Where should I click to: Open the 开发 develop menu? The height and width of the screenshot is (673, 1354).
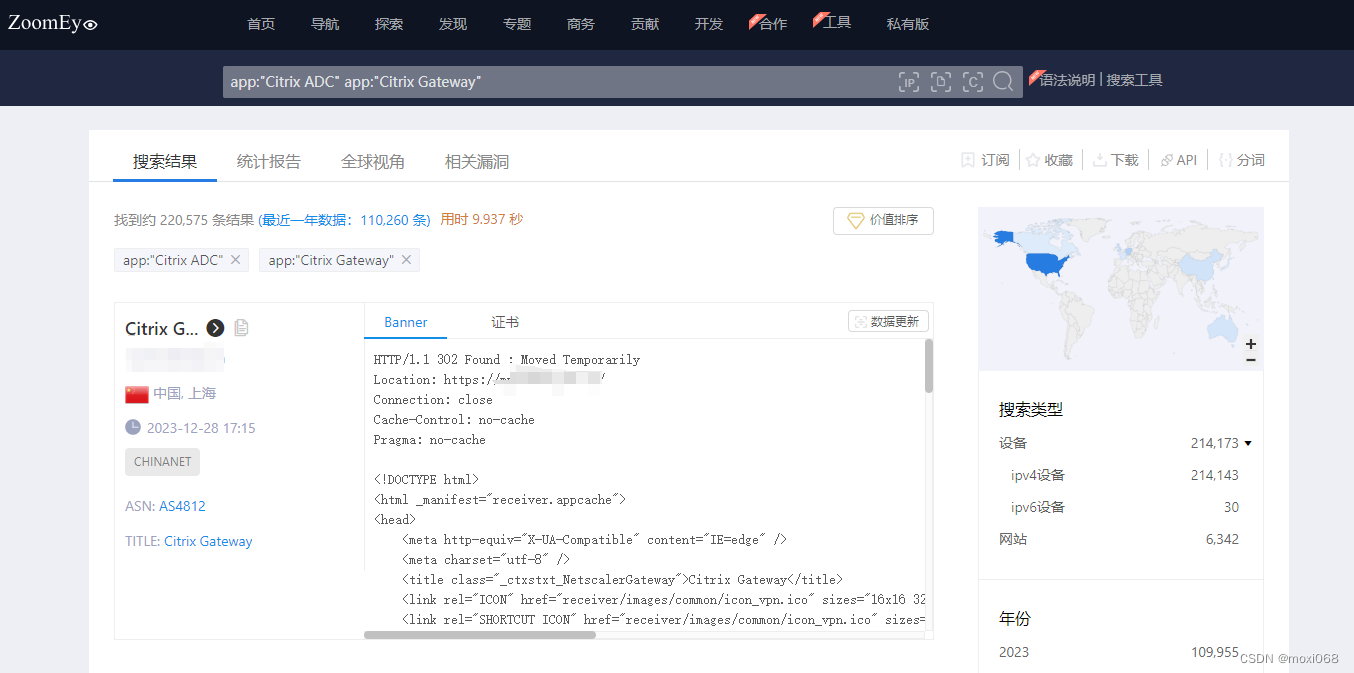[x=709, y=24]
